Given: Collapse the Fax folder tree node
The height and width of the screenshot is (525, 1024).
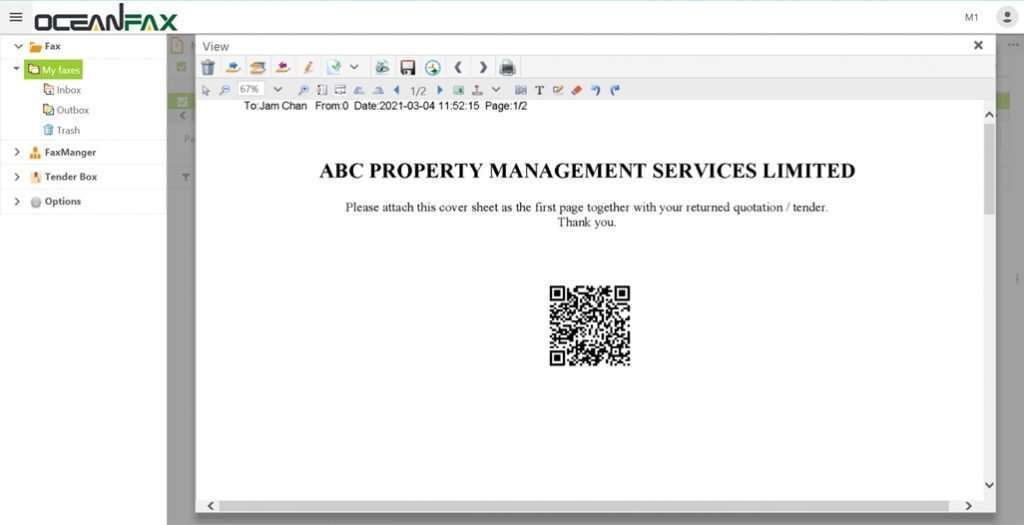Looking at the screenshot, I should (x=17, y=46).
